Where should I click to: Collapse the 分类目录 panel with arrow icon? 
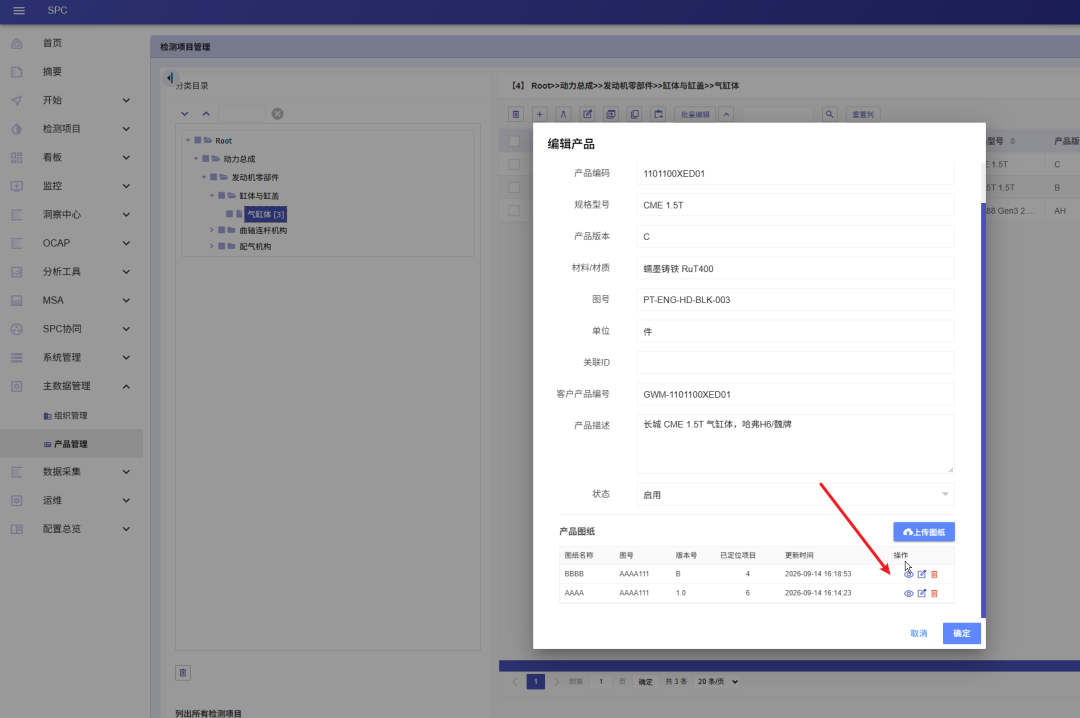click(169, 78)
